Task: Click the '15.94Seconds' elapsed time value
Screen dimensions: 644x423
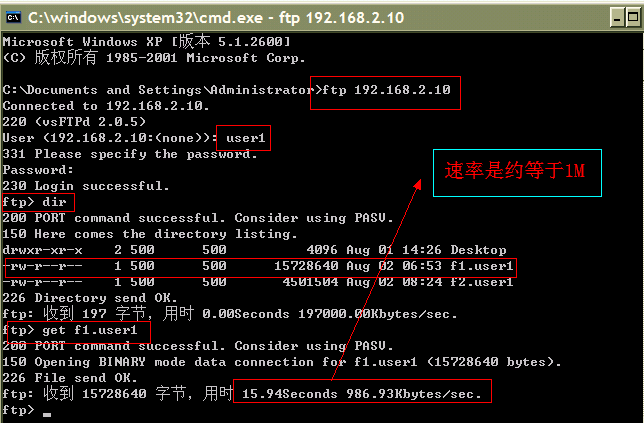Action: (290, 394)
